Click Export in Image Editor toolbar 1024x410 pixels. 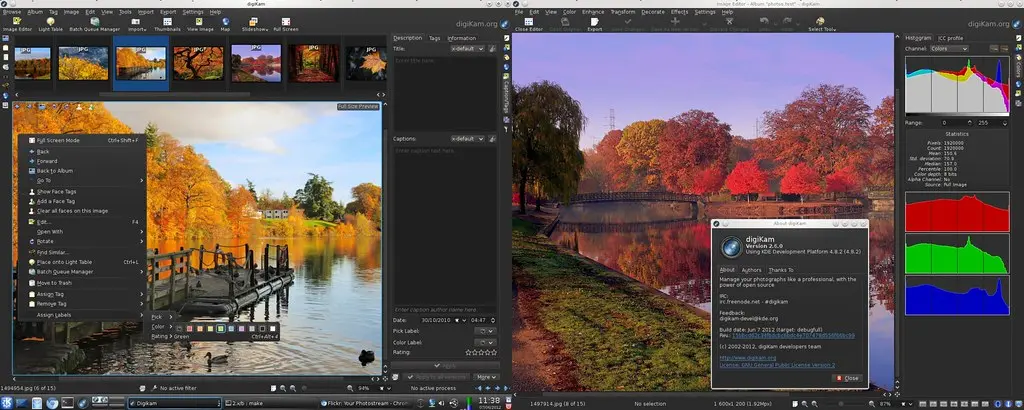point(594,25)
